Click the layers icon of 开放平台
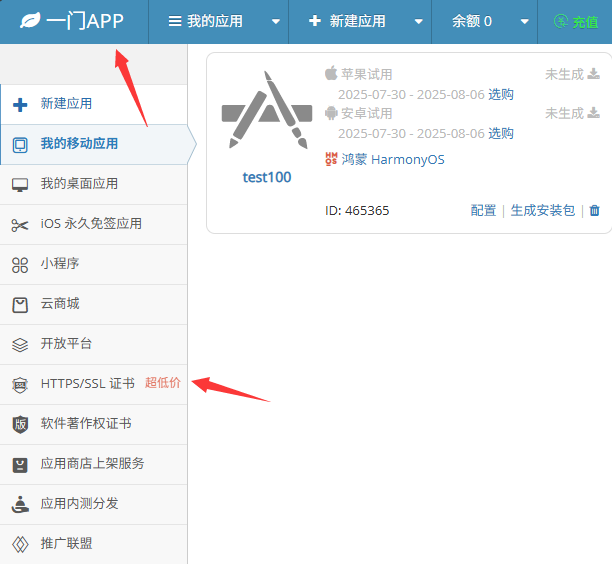Viewport: 612px width, 564px height. pyautogui.click(x=20, y=345)
